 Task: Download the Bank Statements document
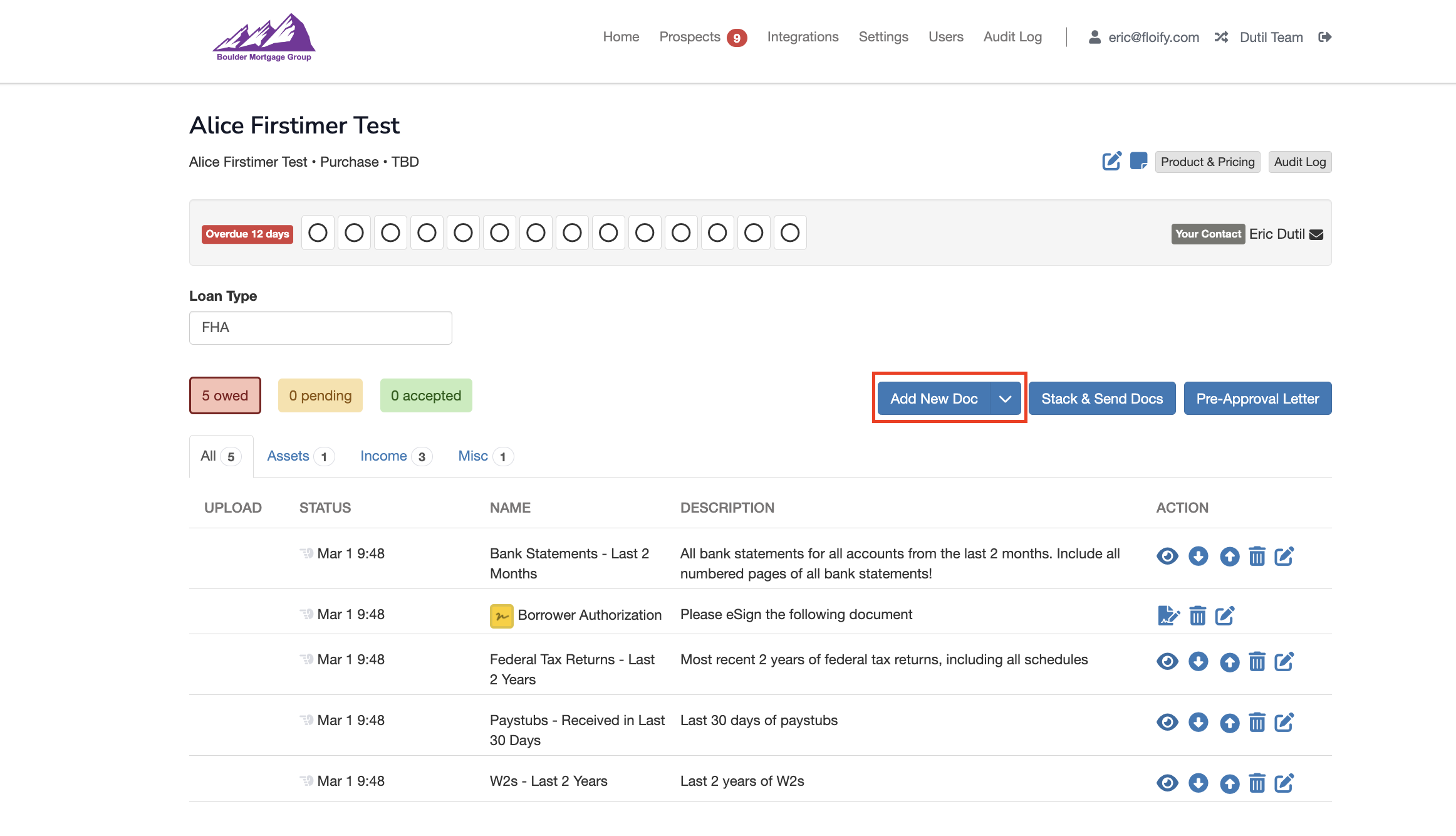click(1198, 556)
